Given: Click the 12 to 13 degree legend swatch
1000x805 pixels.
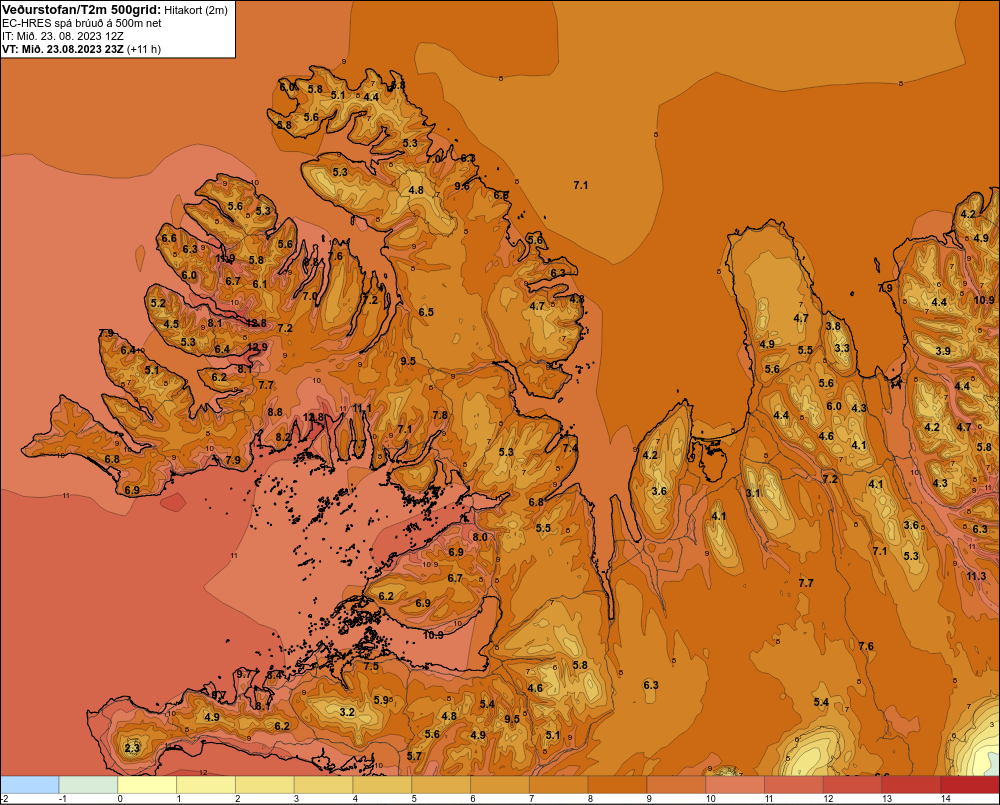Looking at the screenshot, I should pyautogui.click(x=853, y=785).
